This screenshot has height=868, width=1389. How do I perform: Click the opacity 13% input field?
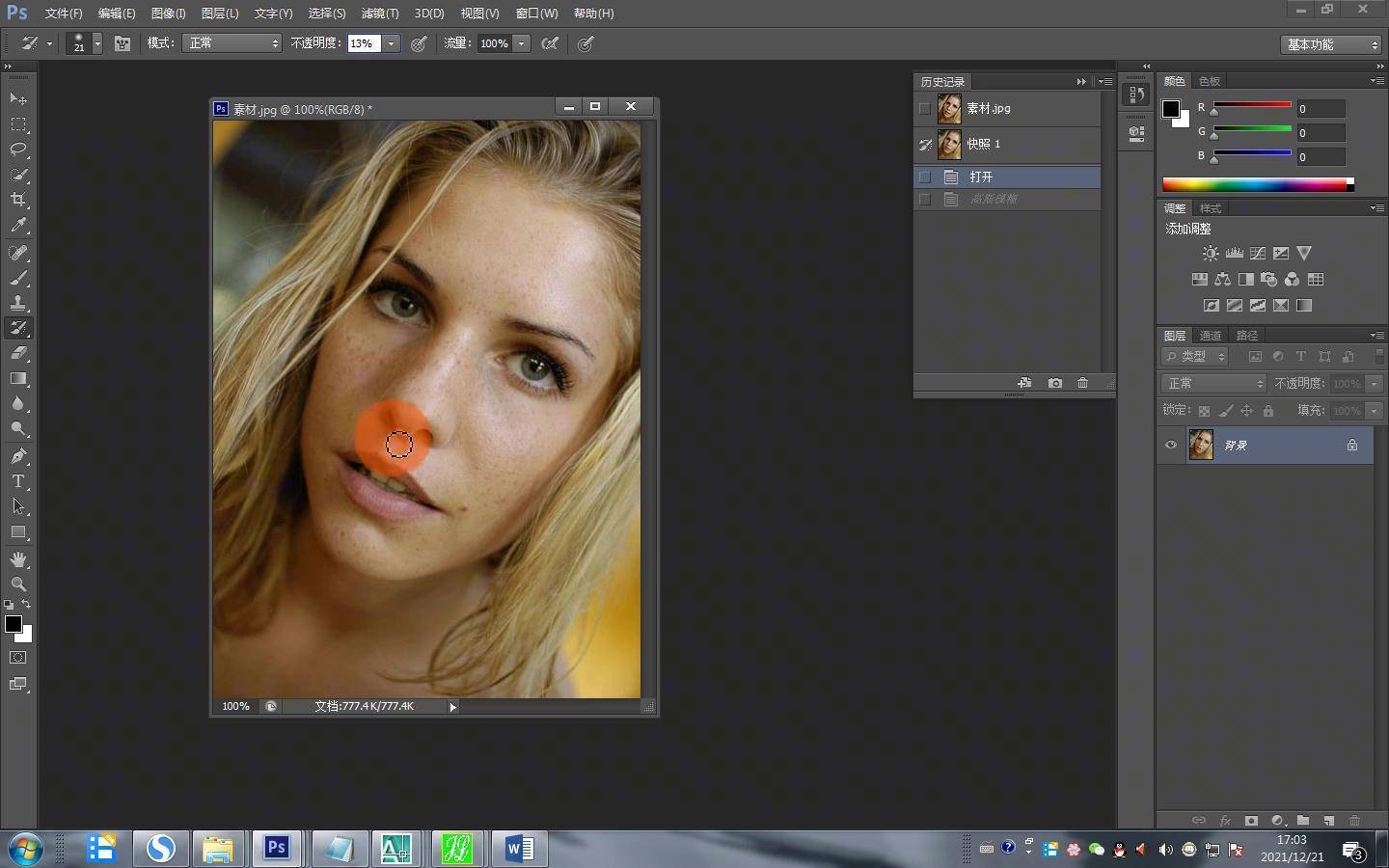(x=364, y=43)
